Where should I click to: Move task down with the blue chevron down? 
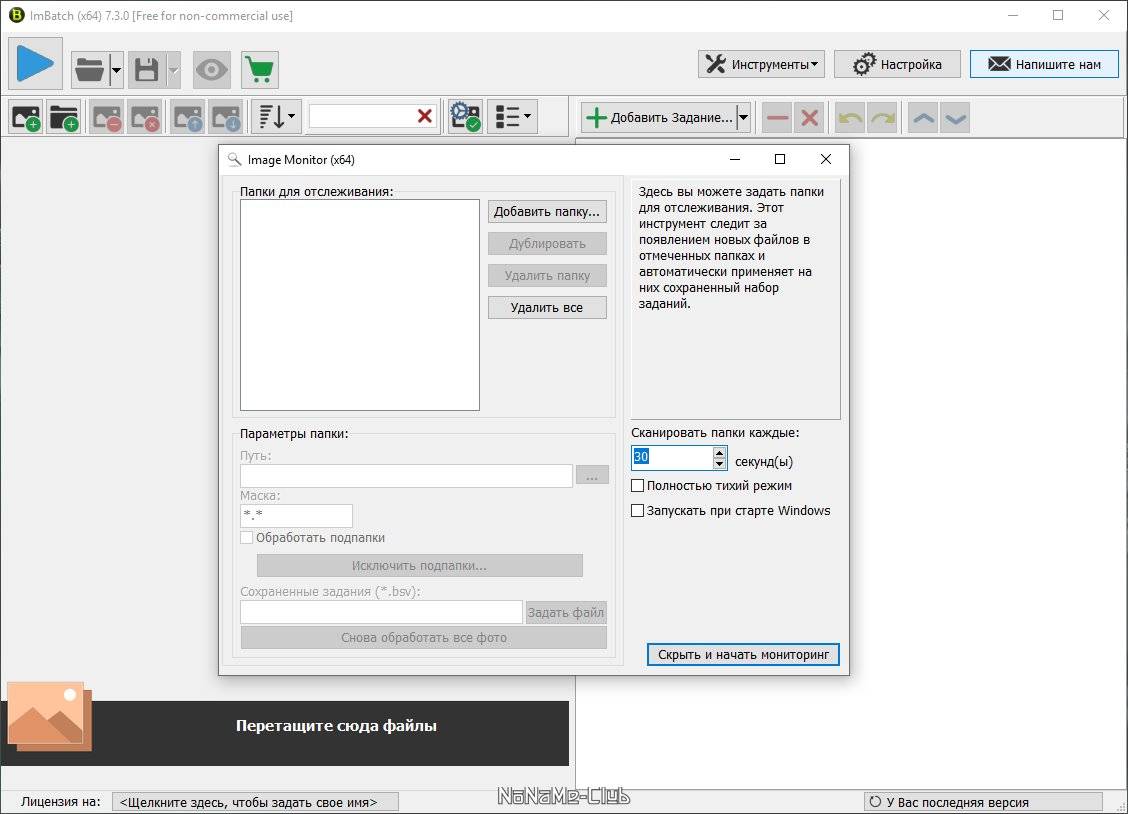point(955,117)
